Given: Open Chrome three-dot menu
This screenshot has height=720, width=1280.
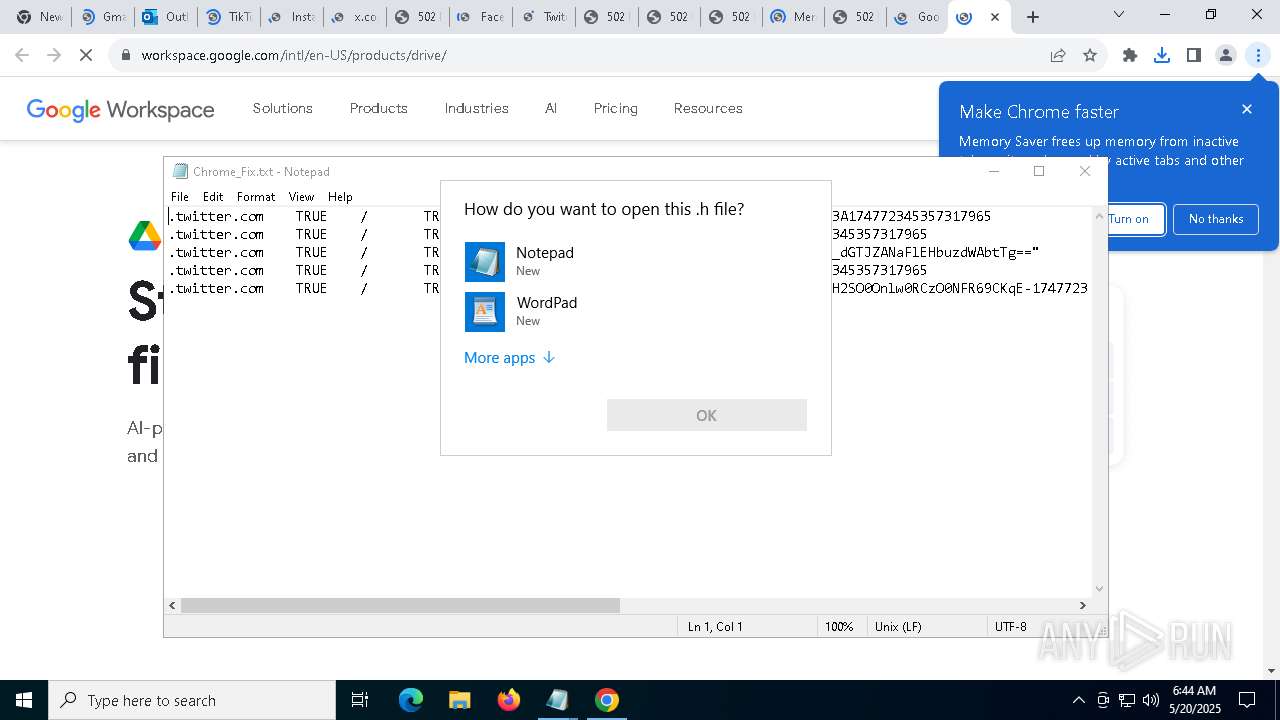Looking at the screenshot, I should click(1258, 55).
